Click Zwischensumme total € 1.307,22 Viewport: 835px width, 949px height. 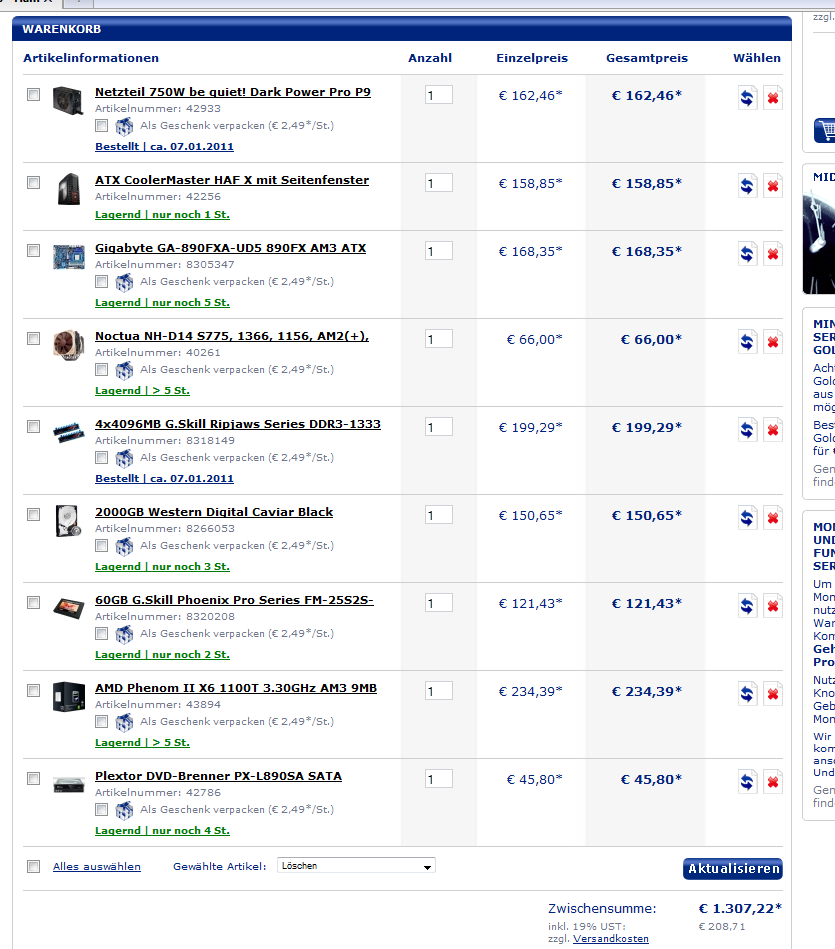(740, 908)
